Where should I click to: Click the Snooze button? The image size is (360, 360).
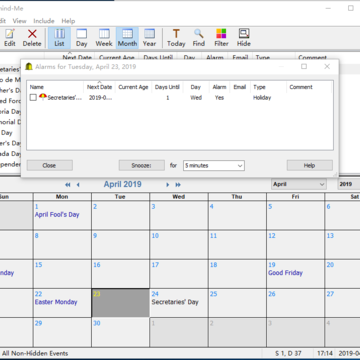click(142, 166)
